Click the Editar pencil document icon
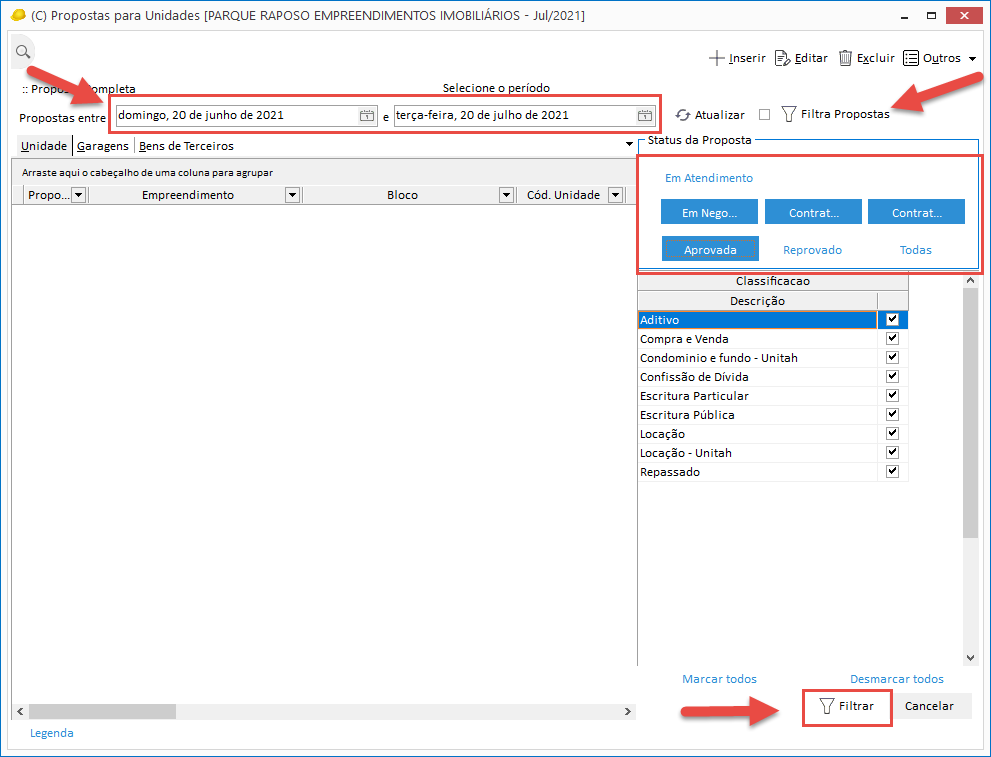Viewport: 991px width, 757px height. click(x=782, y=58)
